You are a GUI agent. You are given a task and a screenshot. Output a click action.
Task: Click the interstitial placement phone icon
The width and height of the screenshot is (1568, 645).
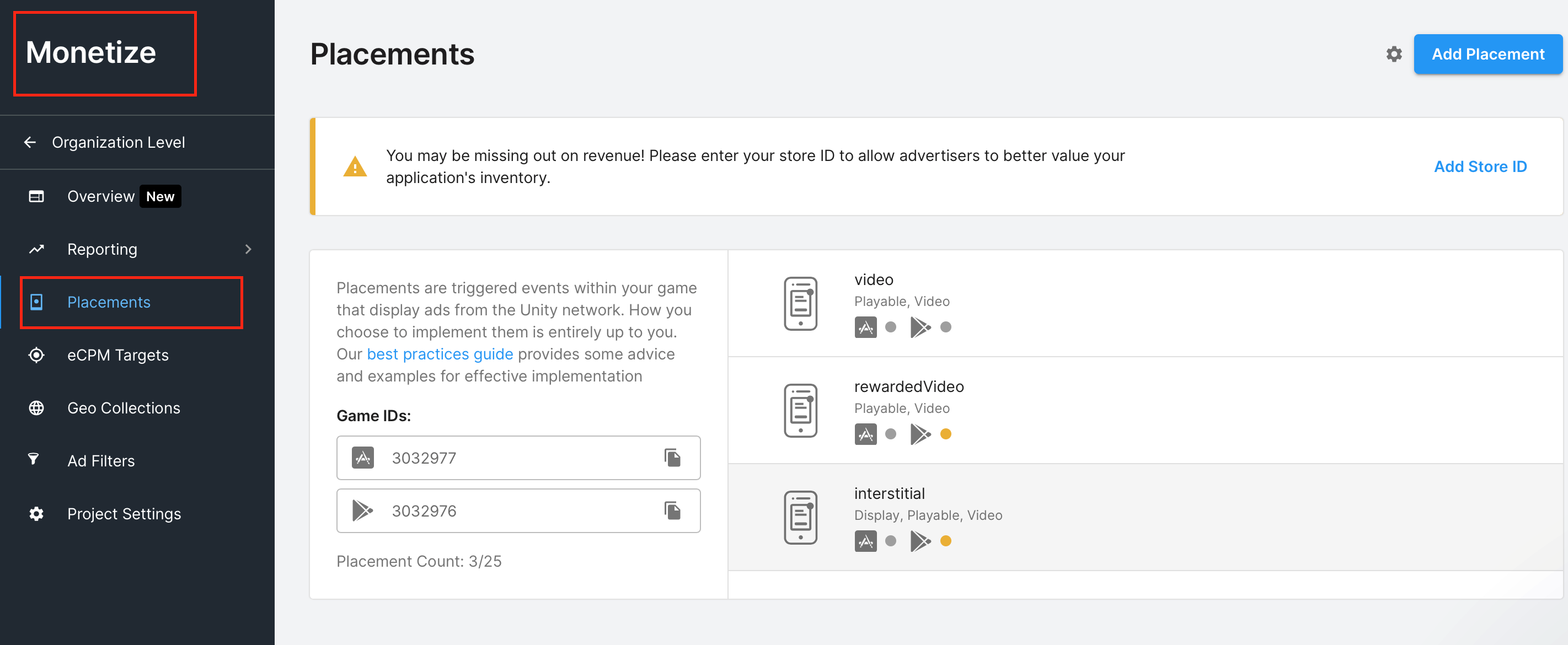tap(800, 517)
